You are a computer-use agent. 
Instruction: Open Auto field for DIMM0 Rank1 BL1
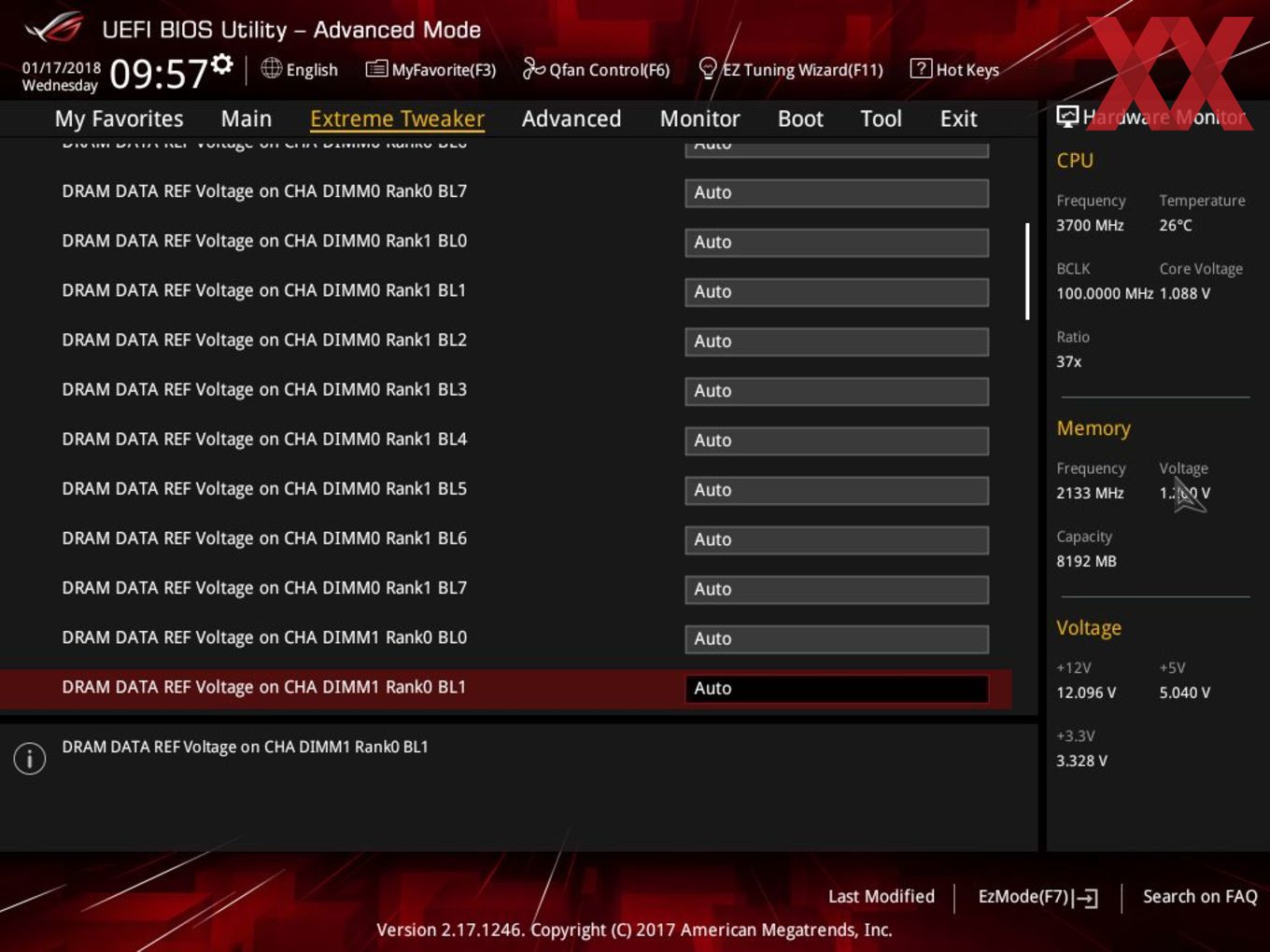tap(837, 291)
